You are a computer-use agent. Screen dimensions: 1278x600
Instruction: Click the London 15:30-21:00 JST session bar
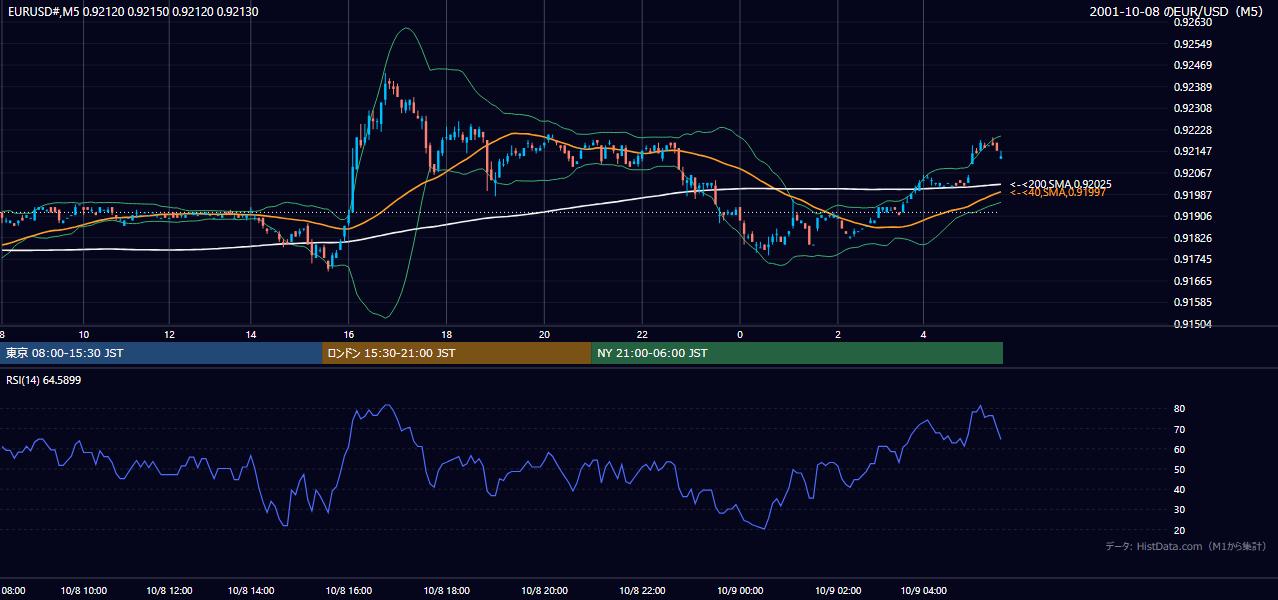[456, 353]
